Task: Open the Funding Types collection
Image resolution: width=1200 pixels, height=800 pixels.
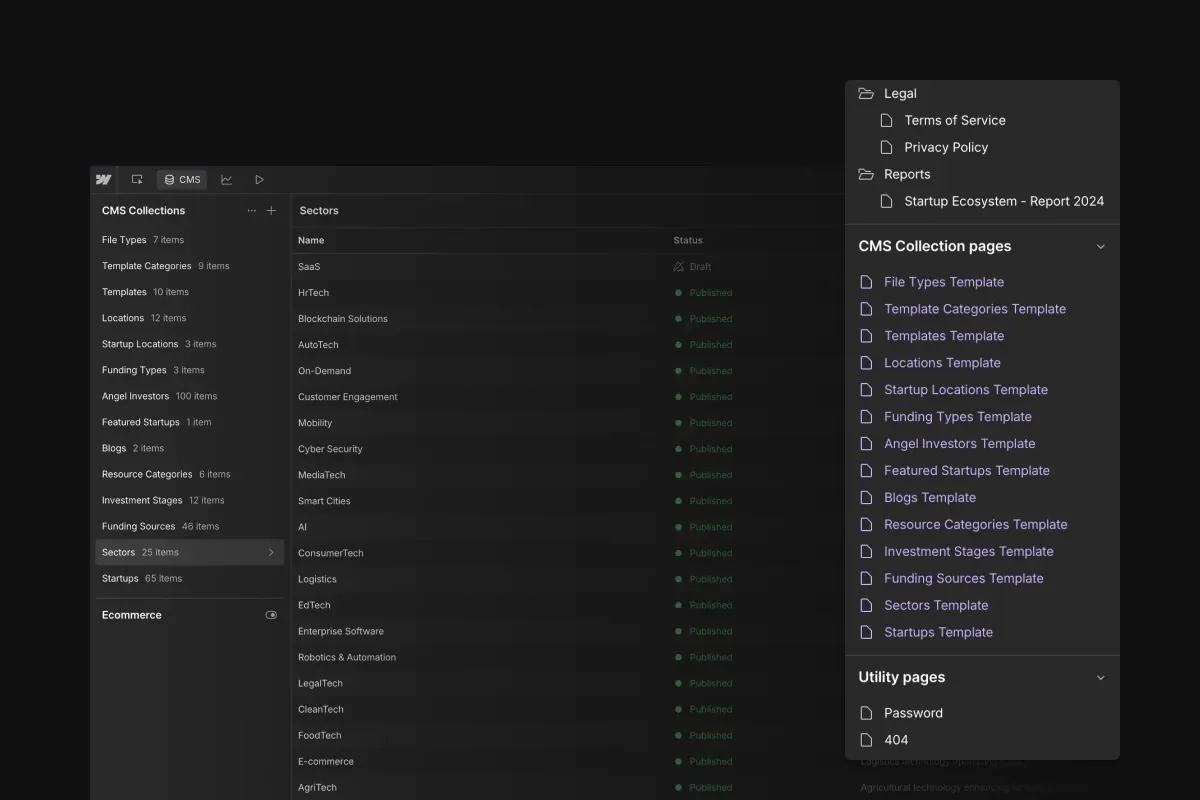Action: point(189,370)
